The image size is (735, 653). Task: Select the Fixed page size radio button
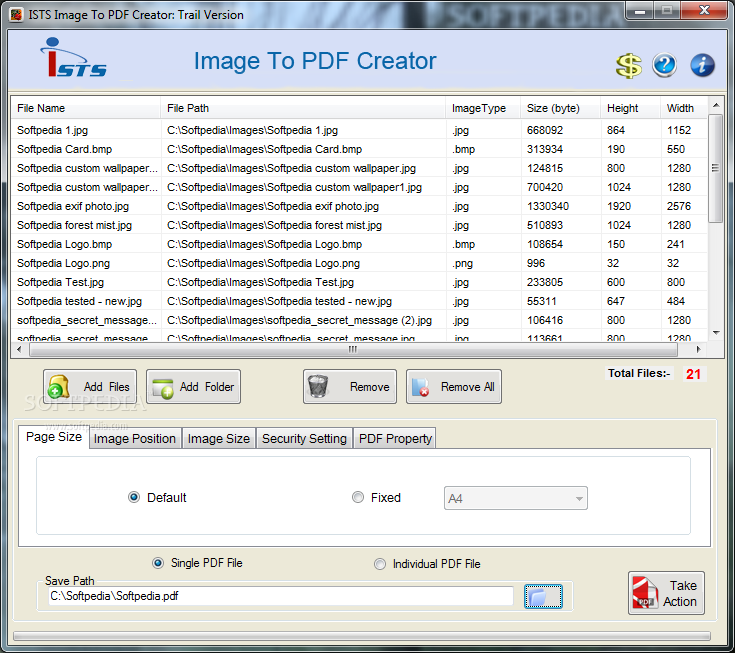358,497
